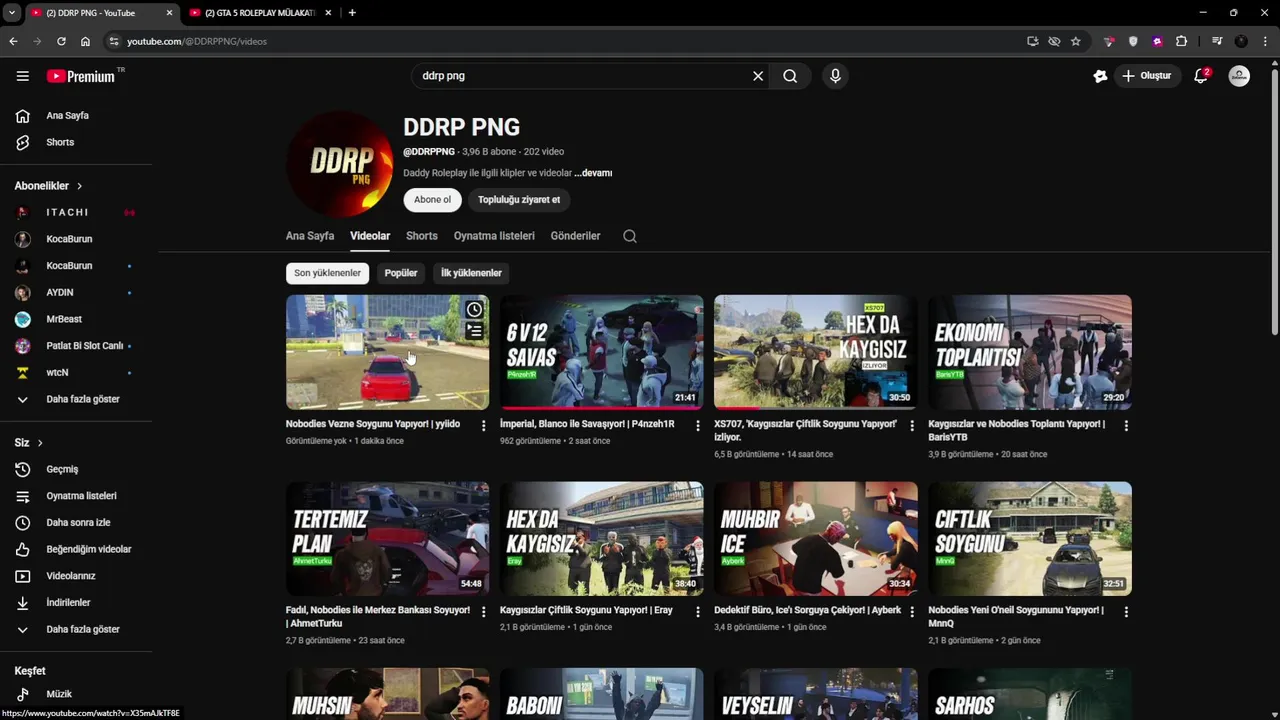
Task: Open Daha sonra izle list
Action: (76, 522)
